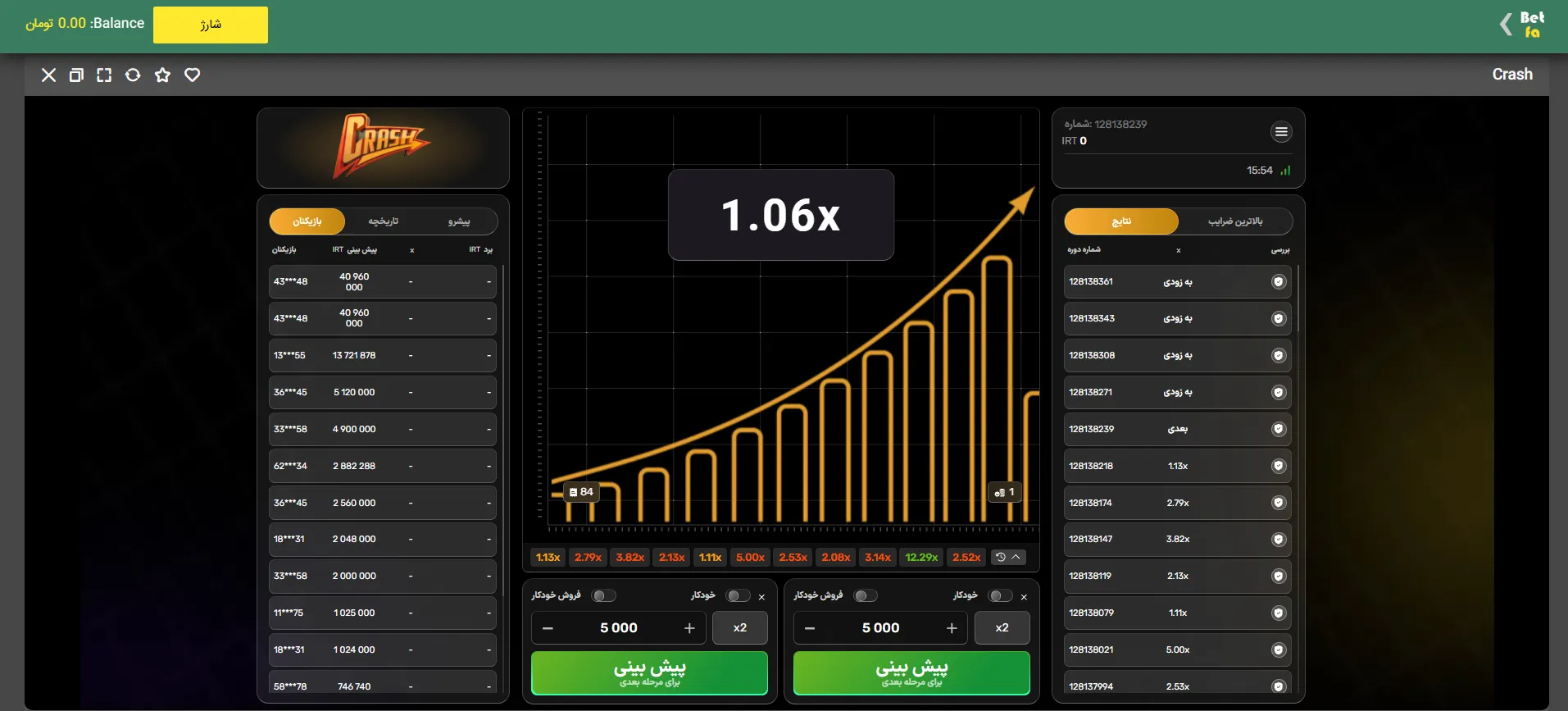Click the verify shield icon for round 128138361

1279,281
